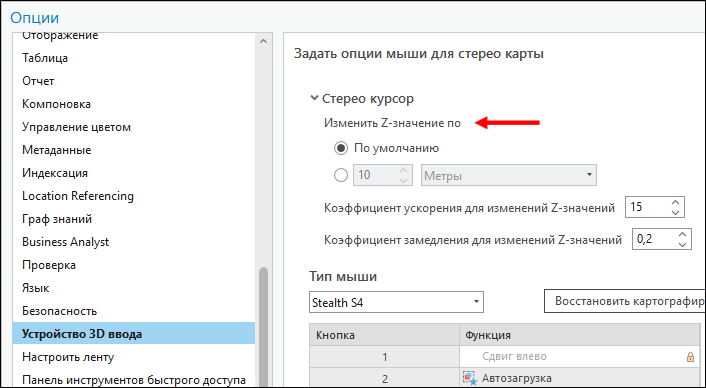Select the Язык category
The height and width of the screenshot is (388, 706).
coord(36,288)
